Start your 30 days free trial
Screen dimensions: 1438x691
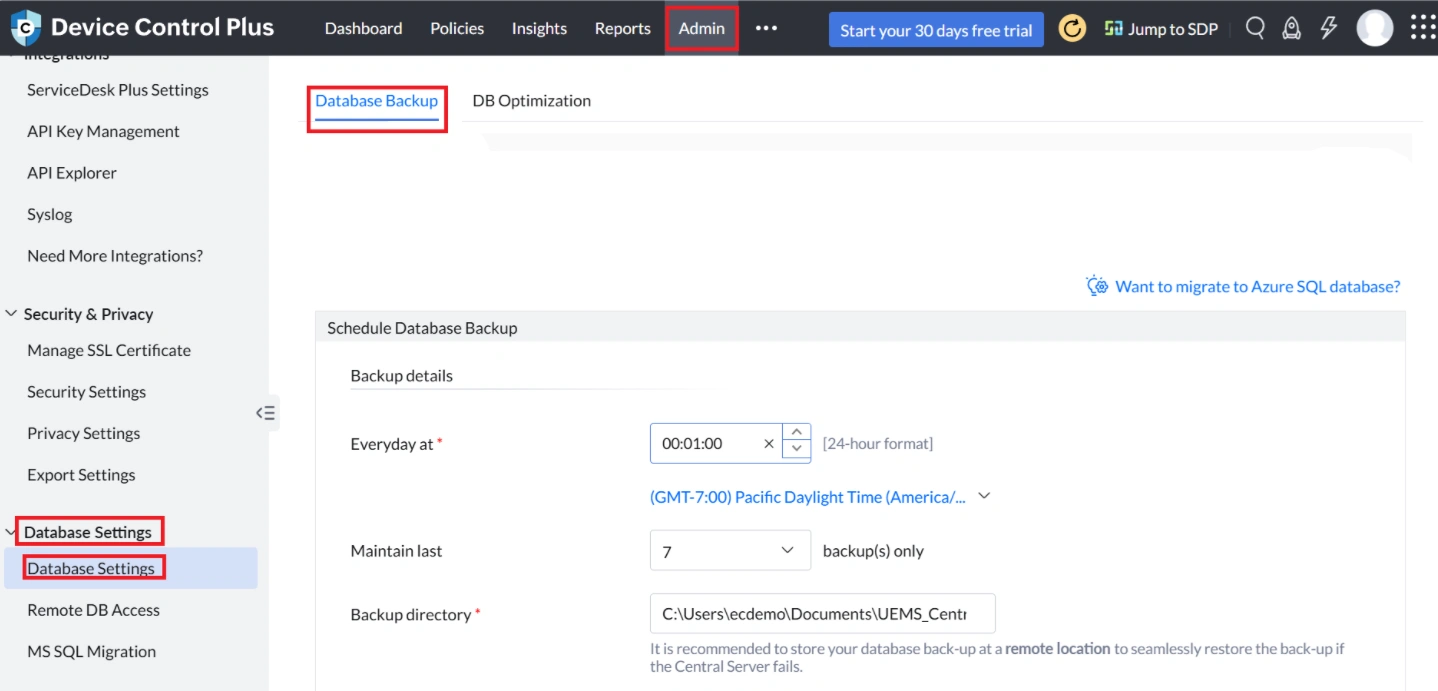click(x=936, y=30)
